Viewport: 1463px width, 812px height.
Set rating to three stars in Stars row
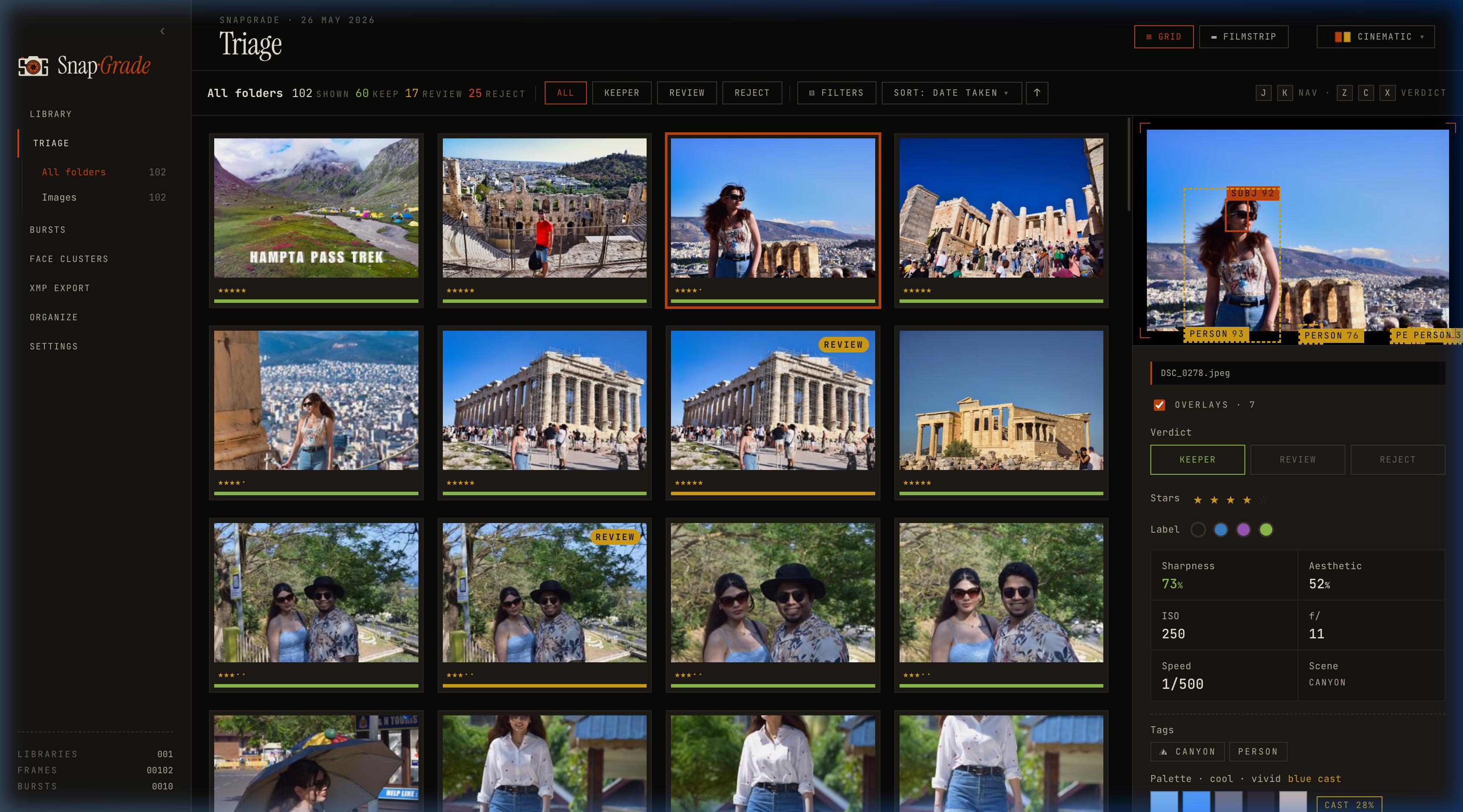coord(1230,500)
